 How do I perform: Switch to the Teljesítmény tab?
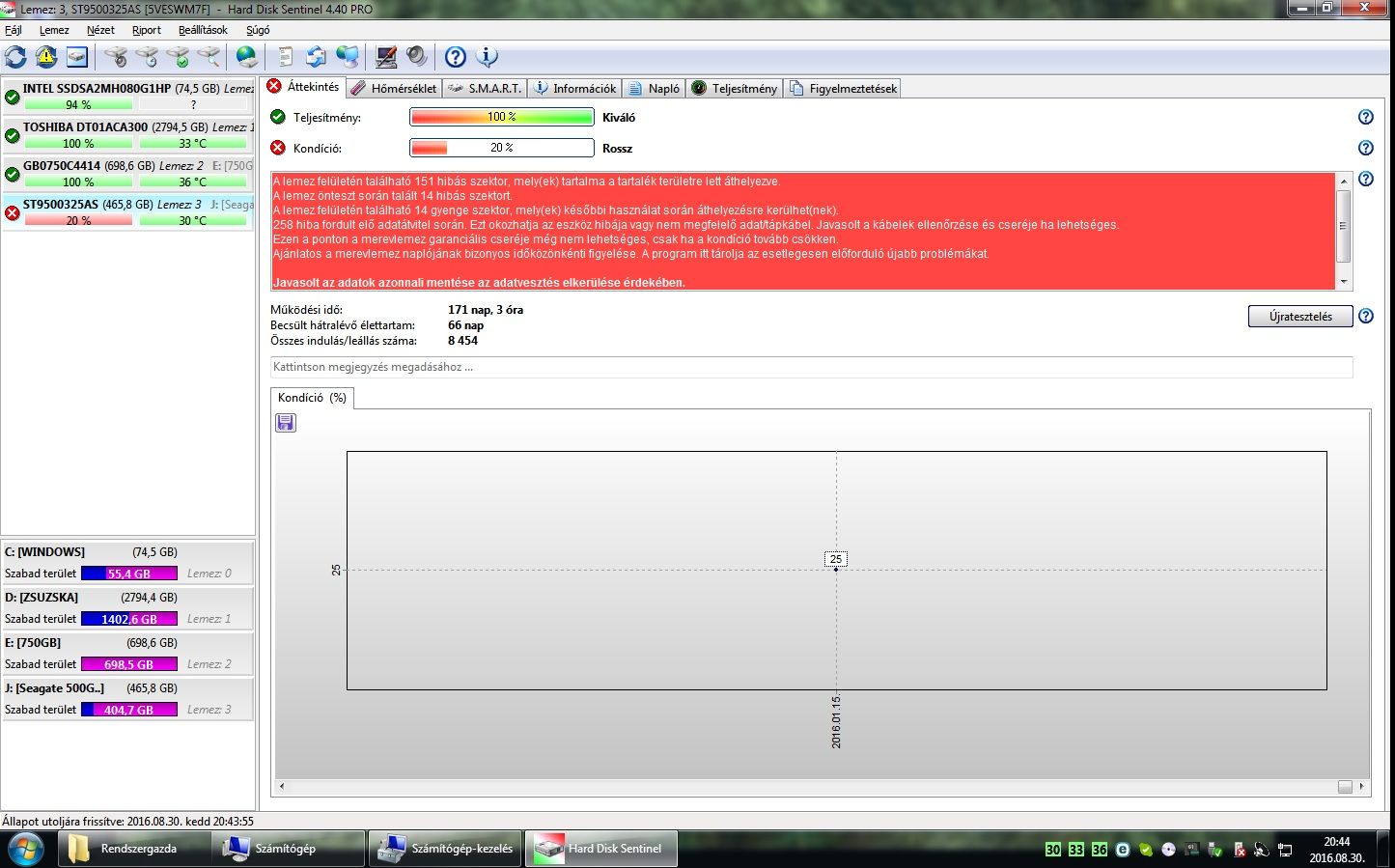[x=735, y=88]
